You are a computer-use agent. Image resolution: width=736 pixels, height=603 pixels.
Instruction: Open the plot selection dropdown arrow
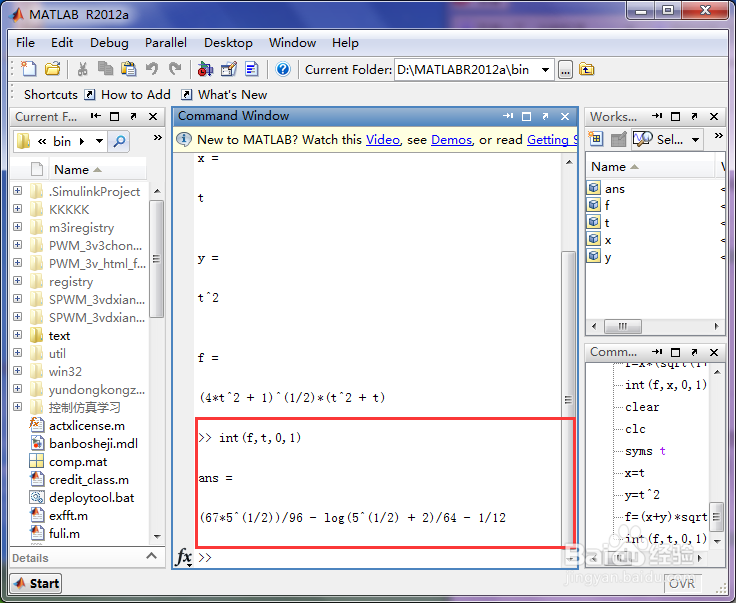point(696,139)
